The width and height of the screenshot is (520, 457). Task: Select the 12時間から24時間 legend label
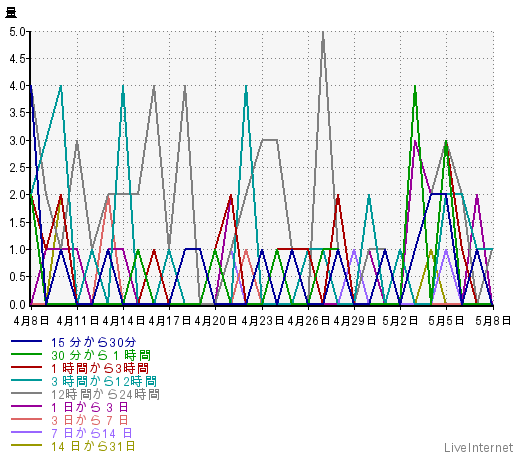[105, 395]
